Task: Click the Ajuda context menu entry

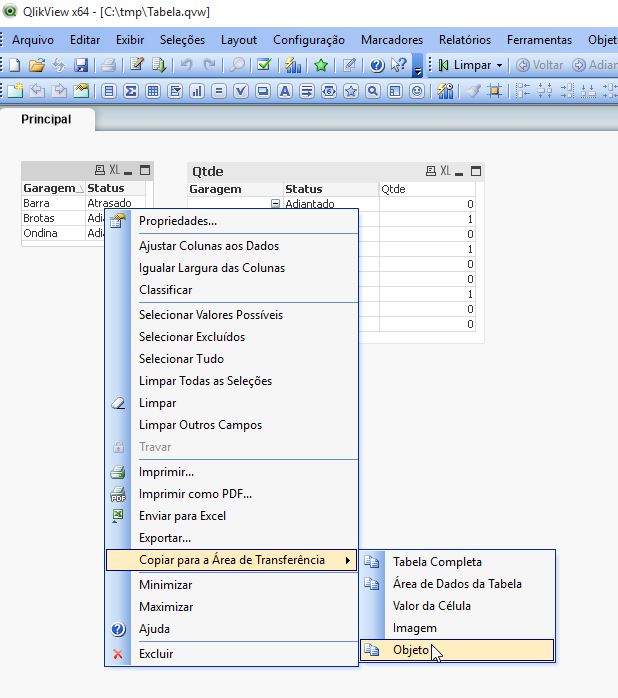Action: (x=231, y=629)
